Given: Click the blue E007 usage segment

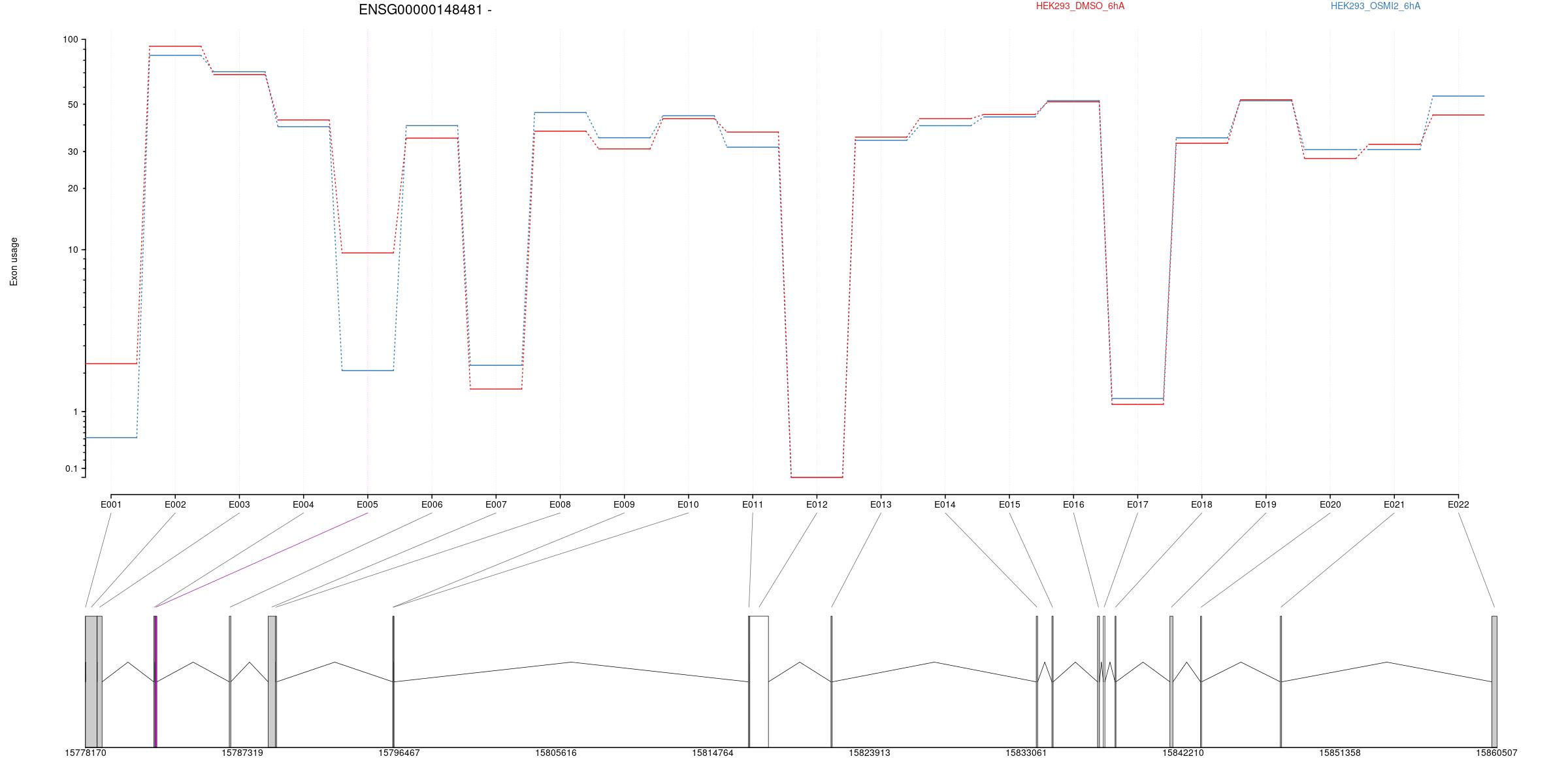Looking at the screenshot, I should (496, 365).
